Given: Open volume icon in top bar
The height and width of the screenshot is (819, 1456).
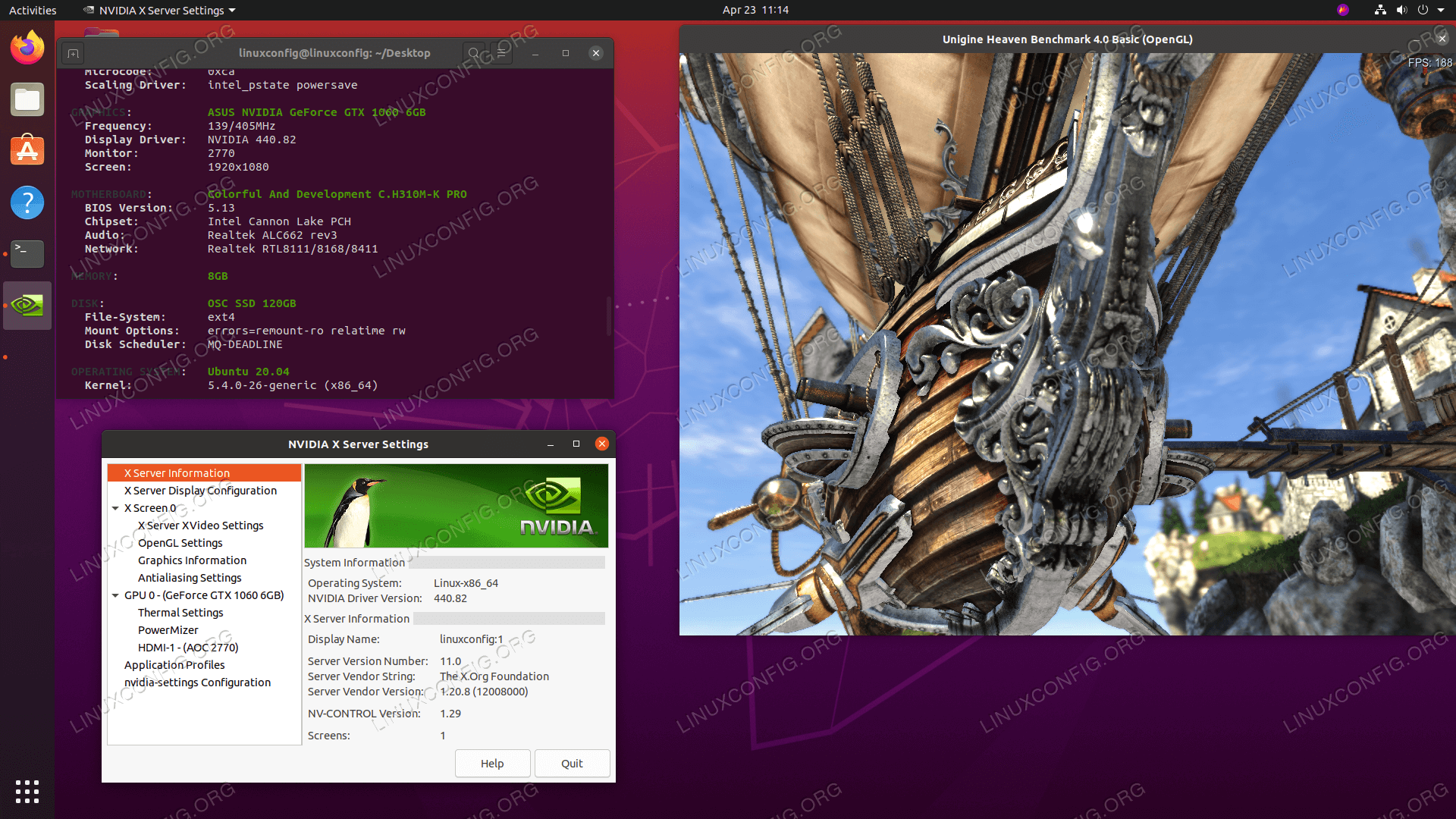Looking at the screenshot, I should coord(1401,10).
